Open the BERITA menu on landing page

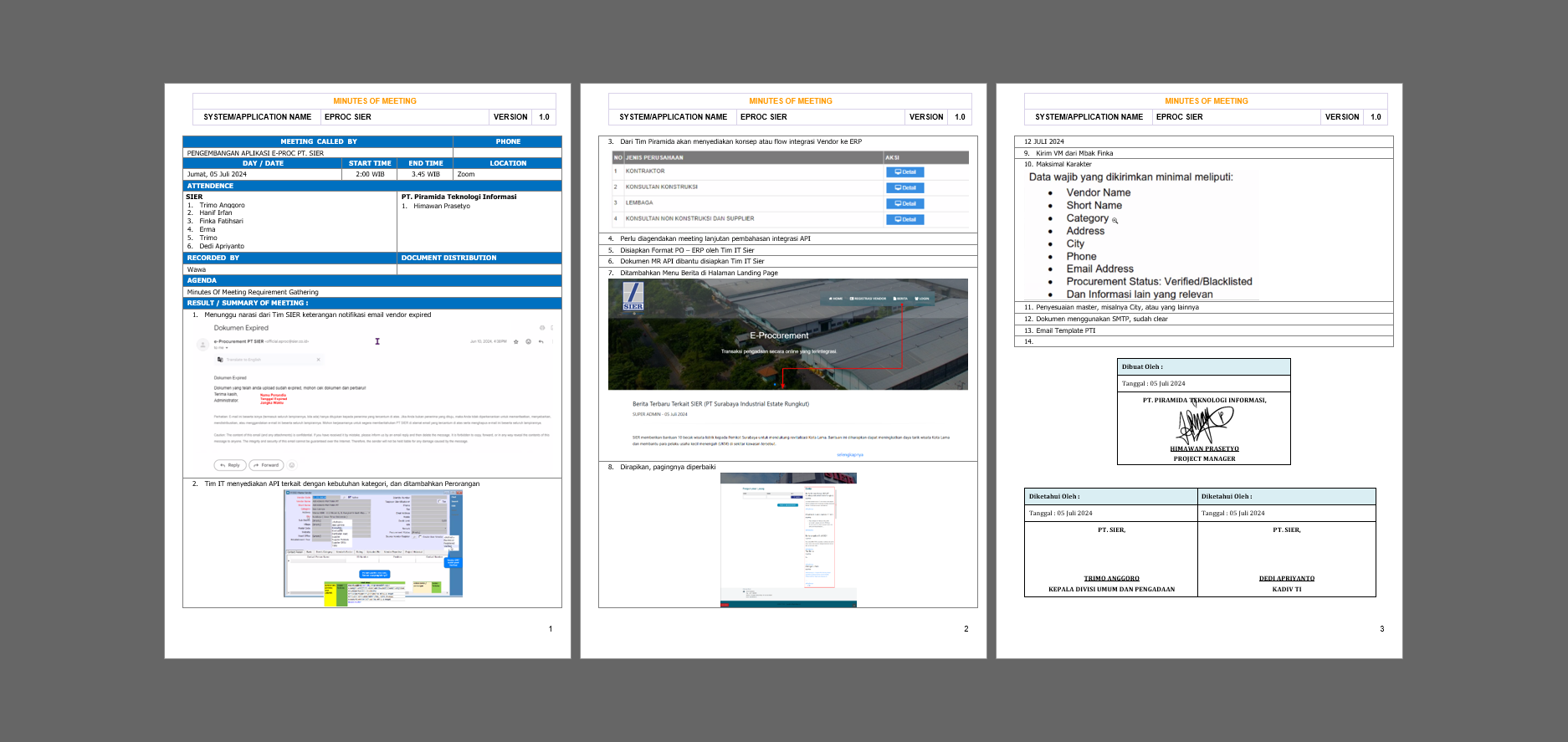900,299
